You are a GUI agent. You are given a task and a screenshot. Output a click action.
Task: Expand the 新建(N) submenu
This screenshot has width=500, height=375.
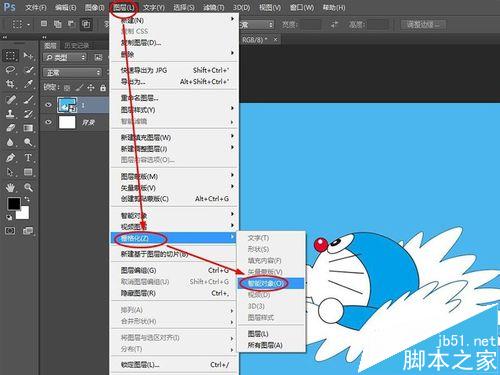coord(175,20)
